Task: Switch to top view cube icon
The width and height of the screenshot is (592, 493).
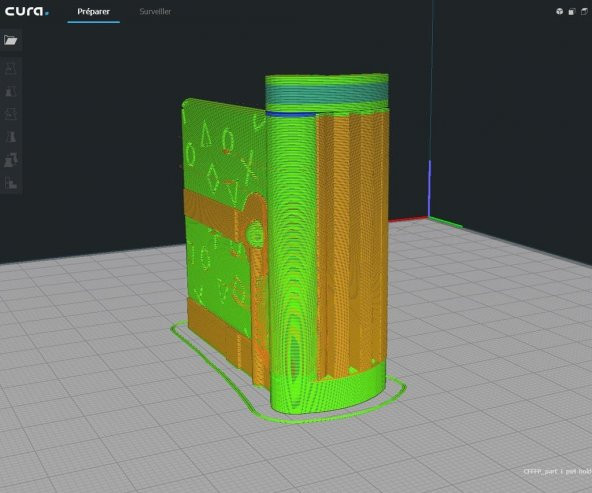Action: tap(584, 12)
